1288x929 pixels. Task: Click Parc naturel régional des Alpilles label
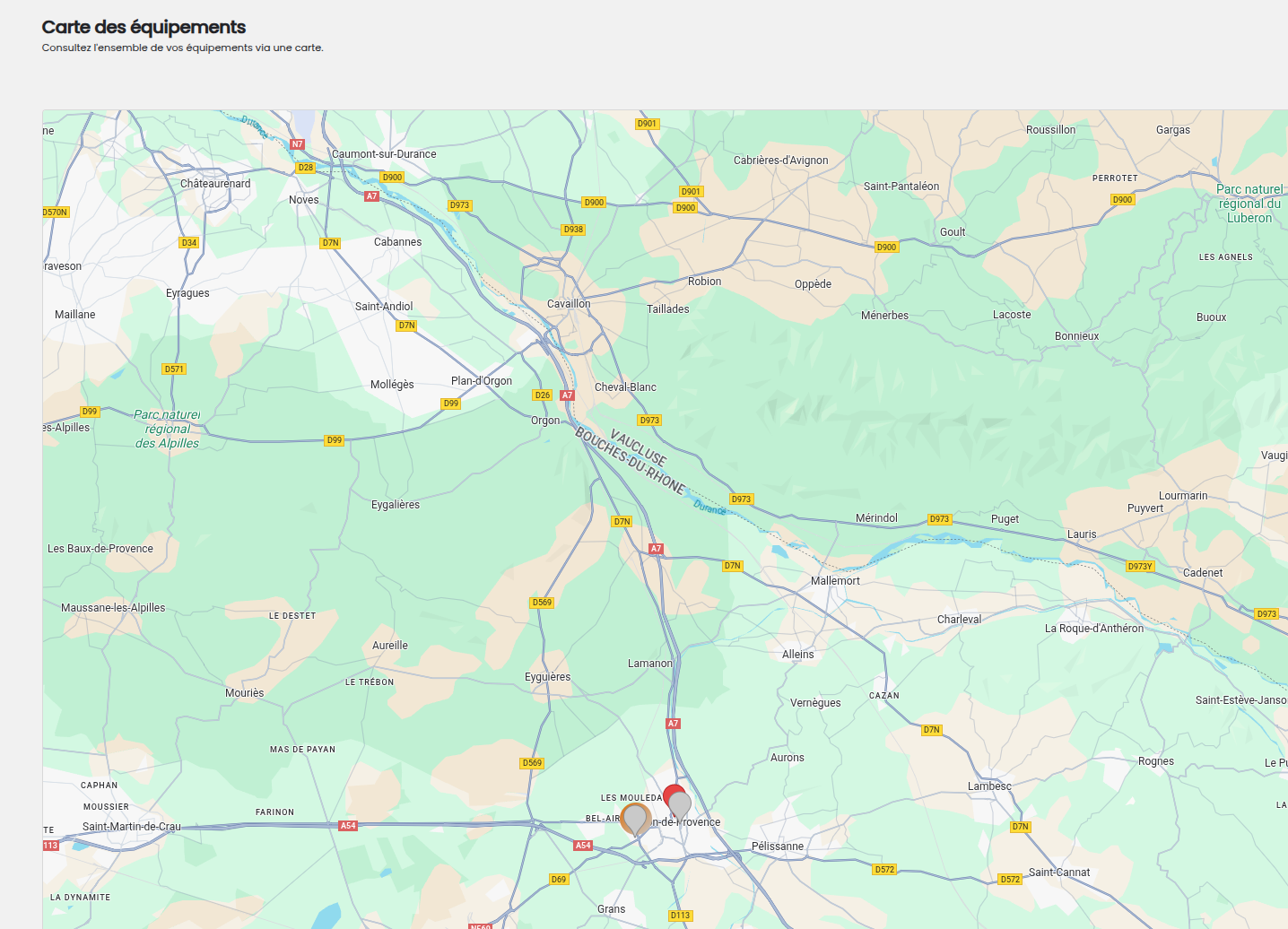[x=167, y=429]
